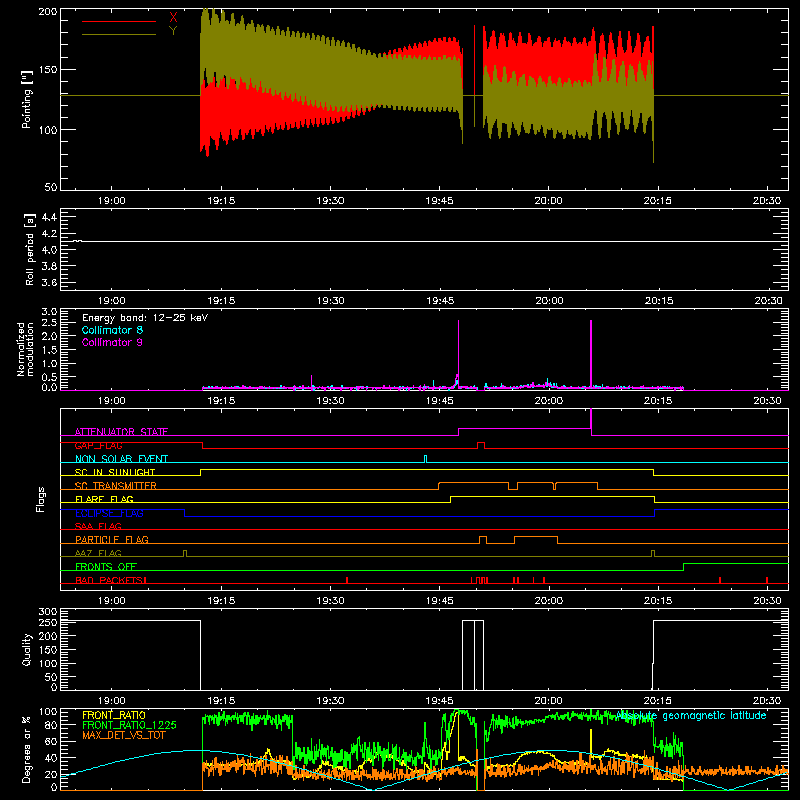The image size is (800, 800).
Task: Click the green 'FRONTS_OFF' label
Action: 106,566
